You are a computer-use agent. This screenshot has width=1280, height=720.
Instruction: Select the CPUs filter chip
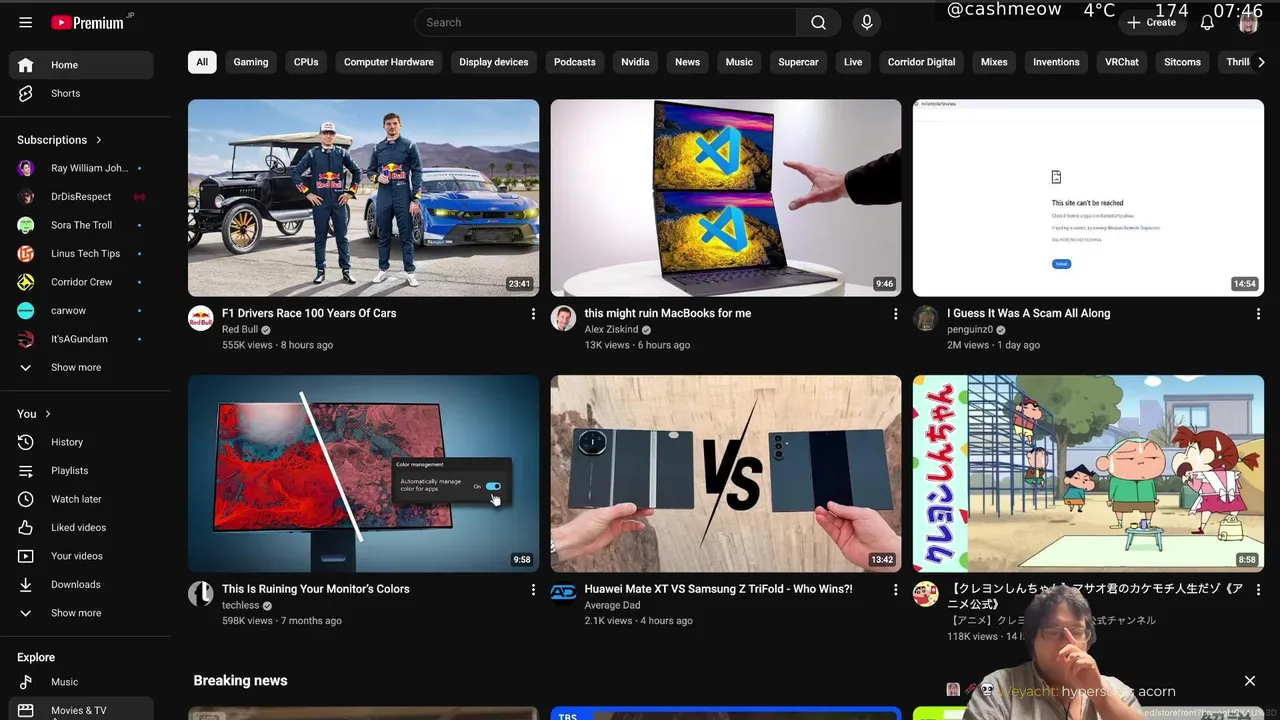306,62
